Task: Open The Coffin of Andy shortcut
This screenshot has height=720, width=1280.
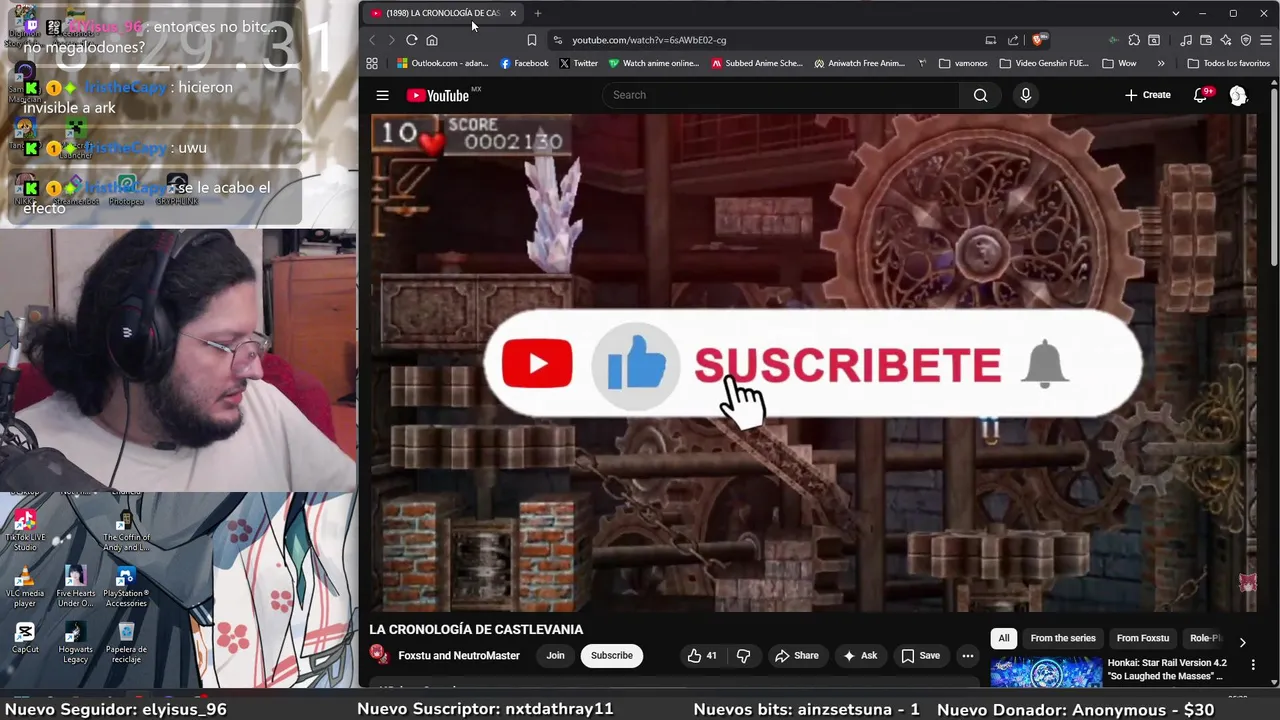Action: (126, 531)
